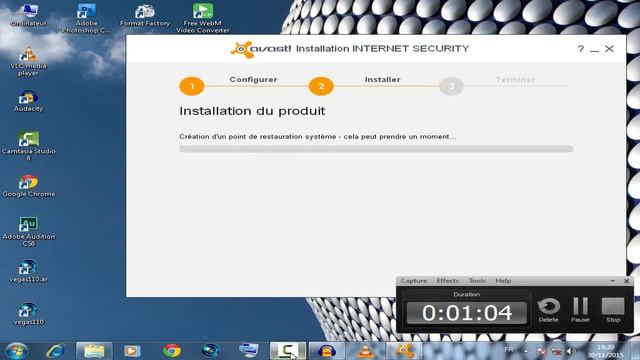Launch Internet Explorer from taskbar
The height and width of the screenshot is (360, 640).
(55, 351)
